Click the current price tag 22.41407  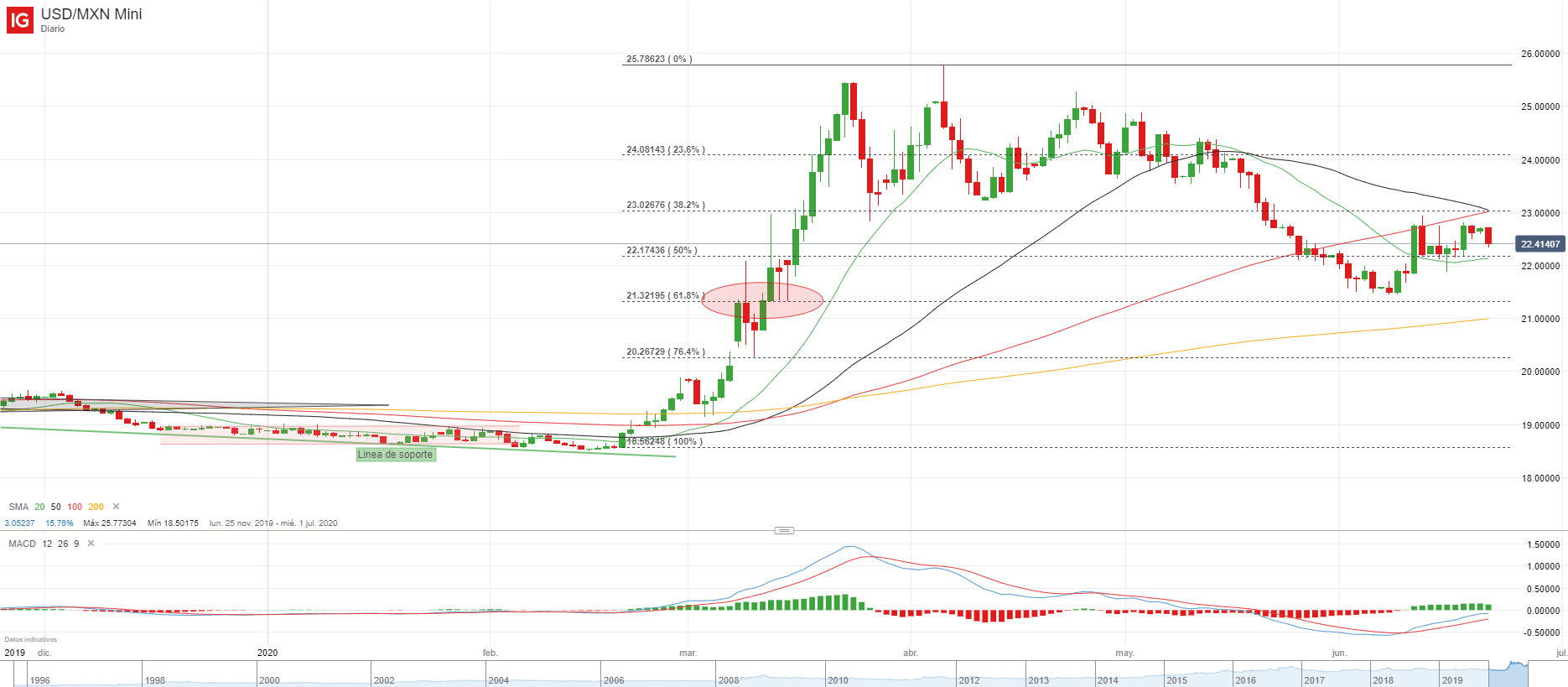coord(1540,244)
